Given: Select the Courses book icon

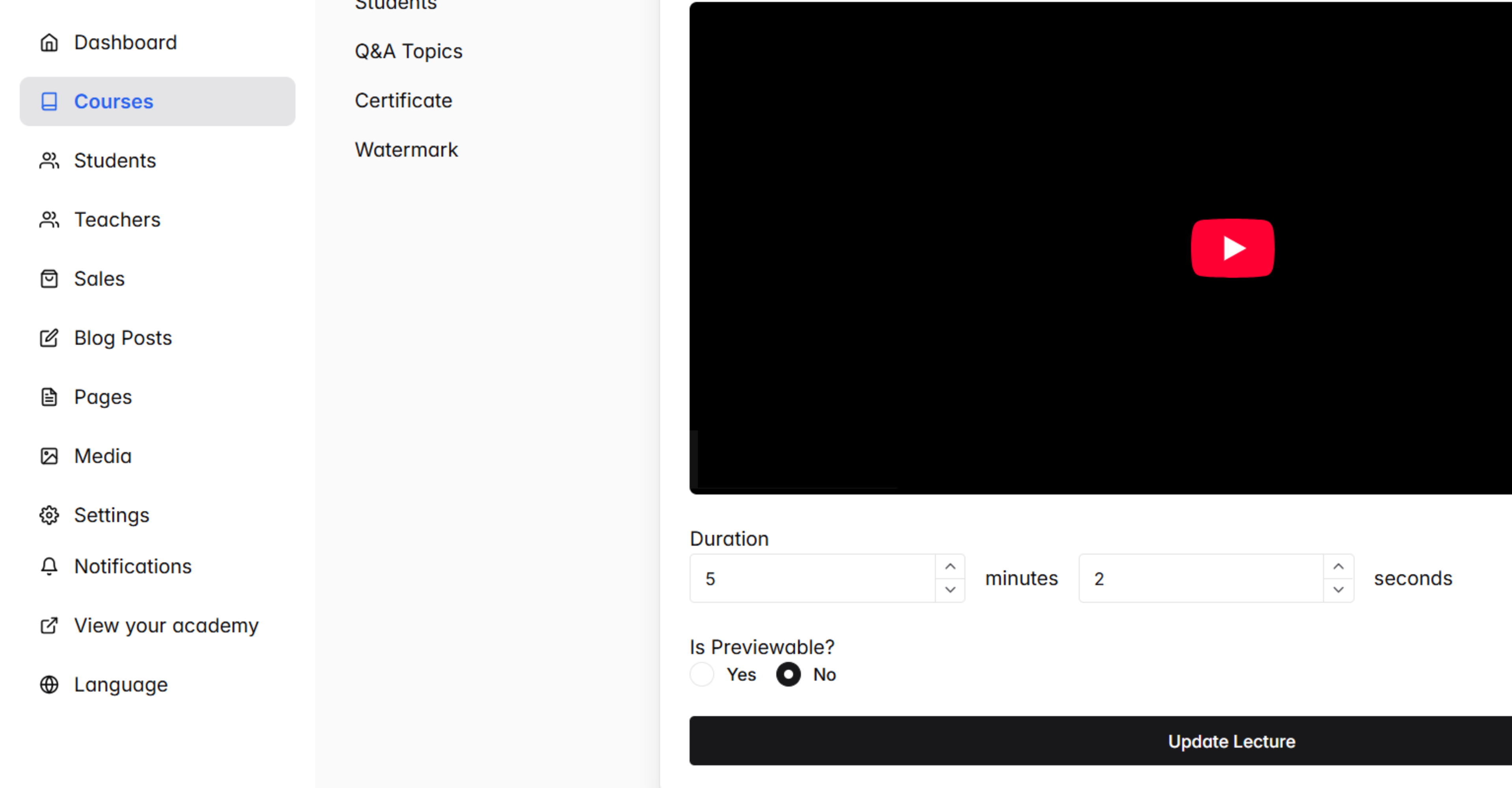Looking at the screenshot, I should coord(49,101).
